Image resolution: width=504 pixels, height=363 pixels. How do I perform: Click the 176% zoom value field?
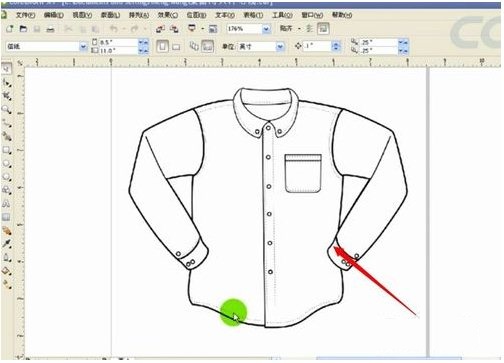click(x=244, y=29)
